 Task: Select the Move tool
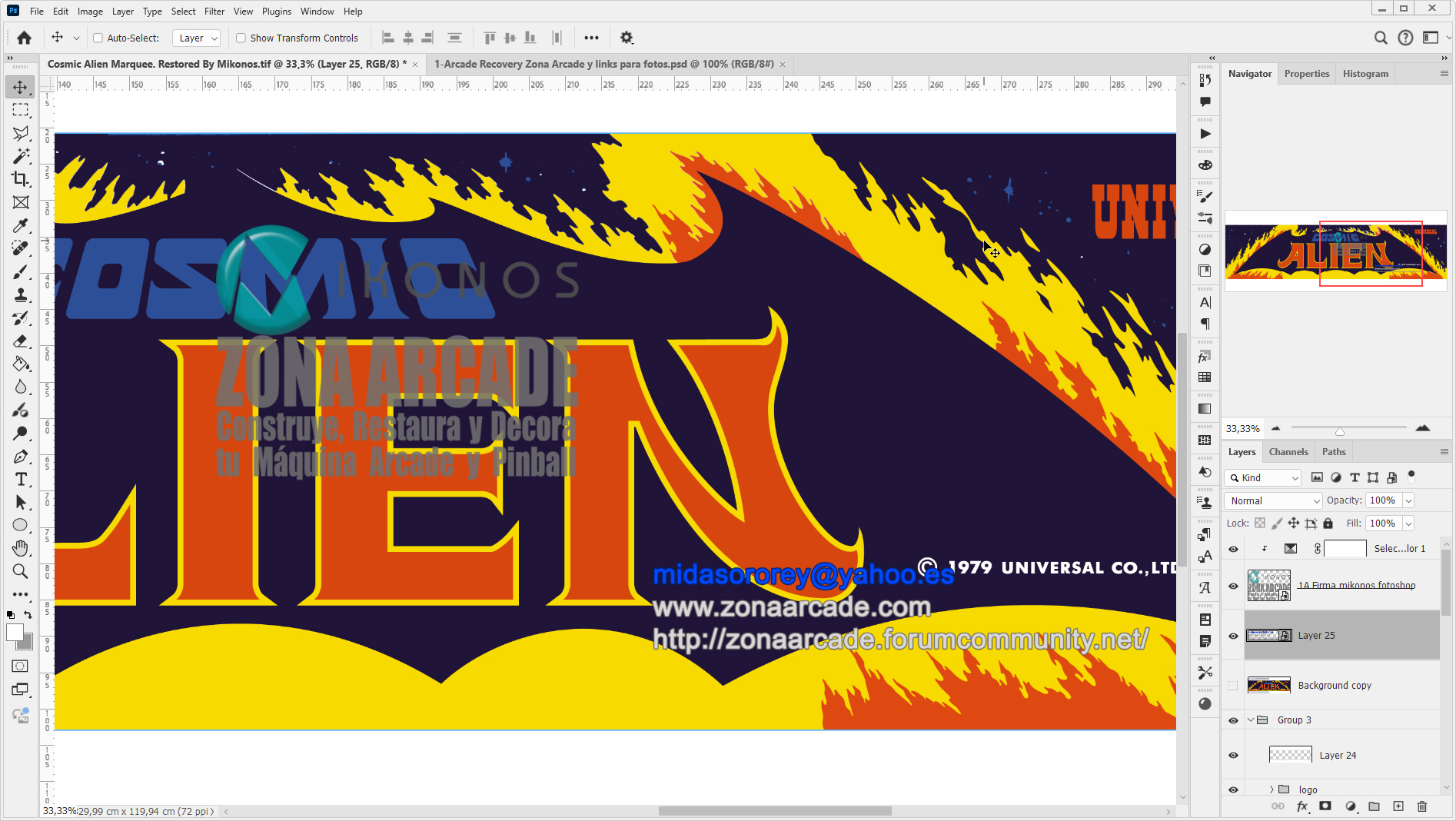click(x=21, y=87)
